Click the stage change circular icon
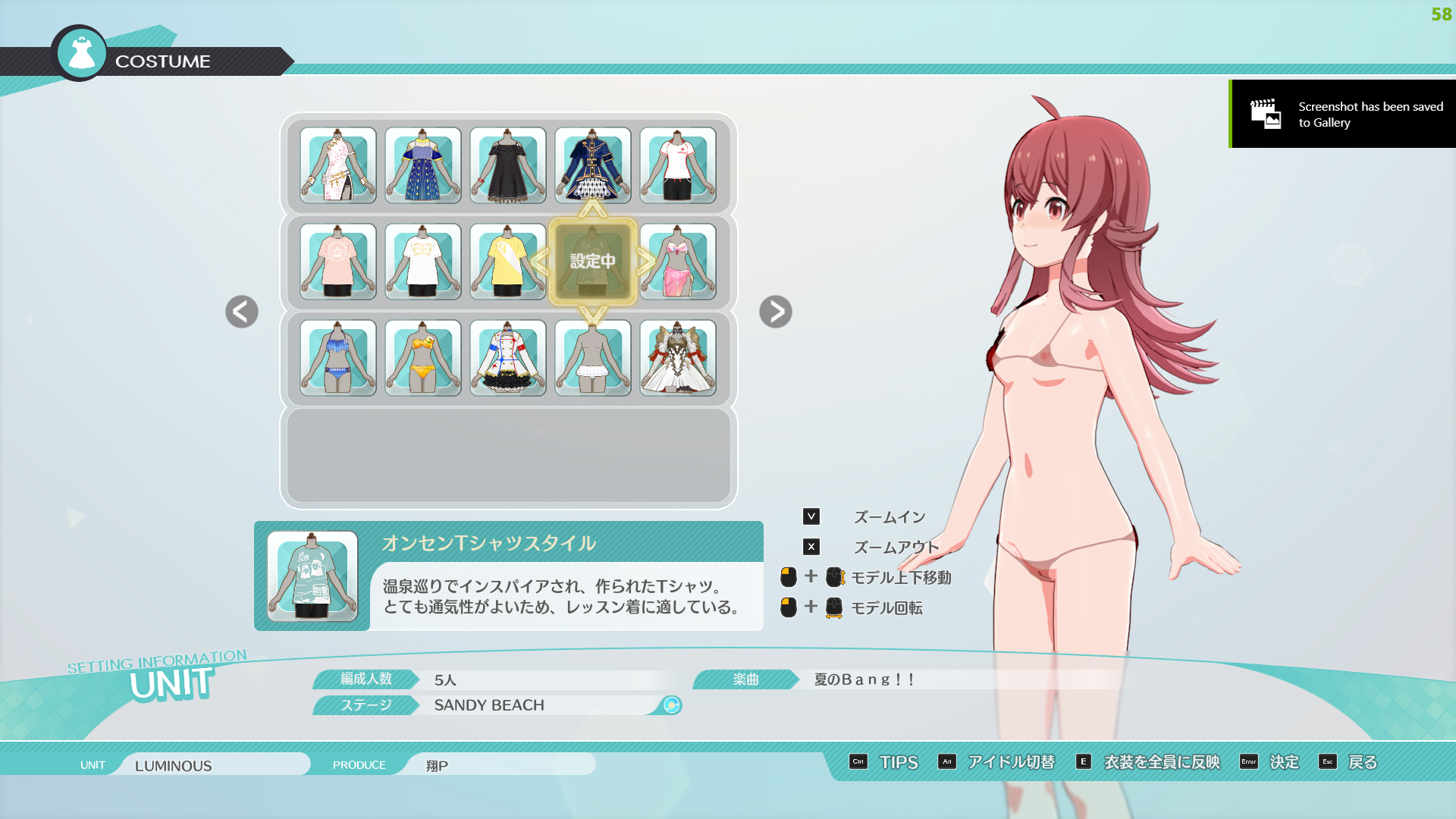Screen dimensions: 1456x819 point(672,705)
